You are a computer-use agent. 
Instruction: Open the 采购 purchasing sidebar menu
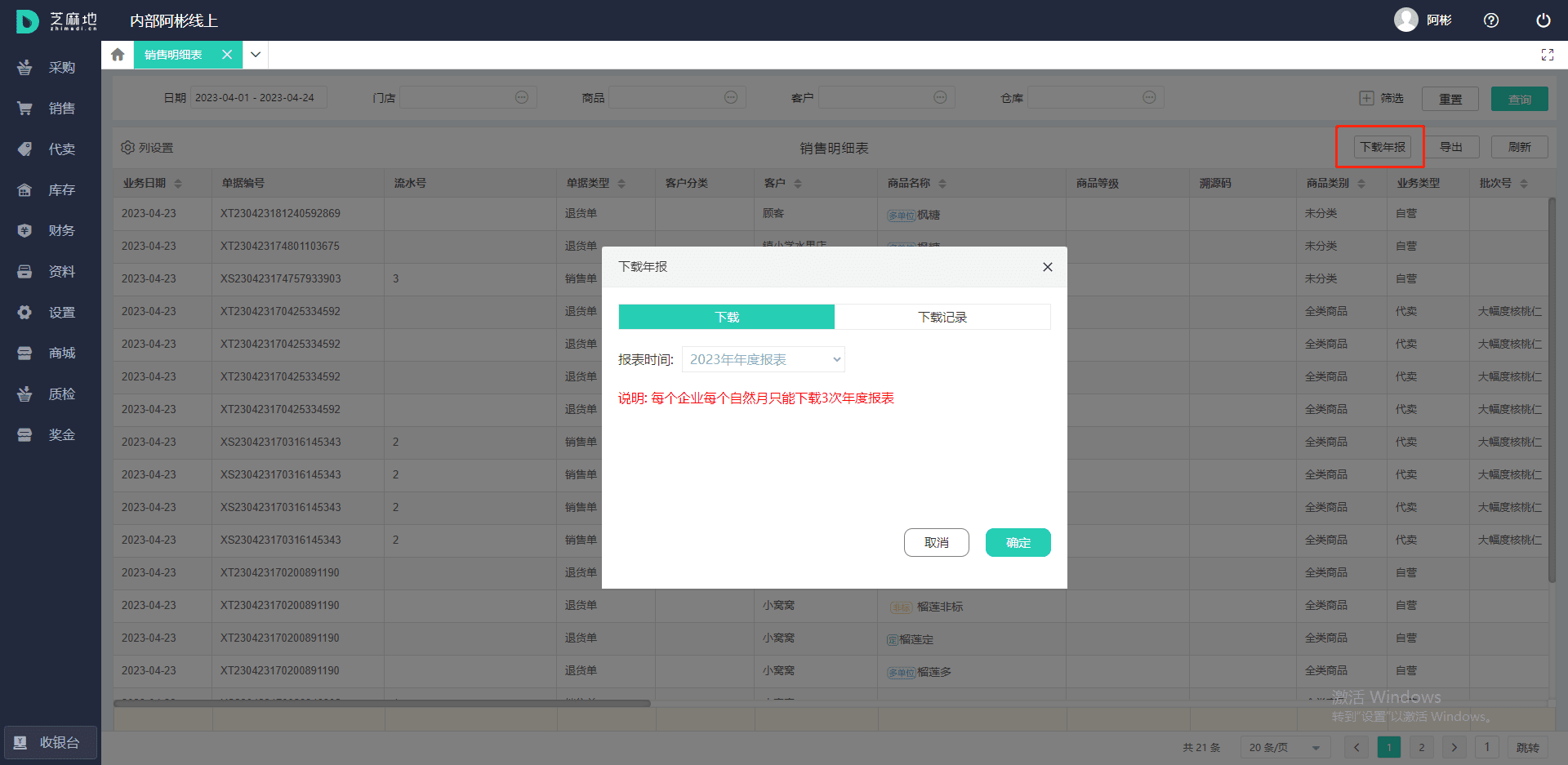(49, 68)
